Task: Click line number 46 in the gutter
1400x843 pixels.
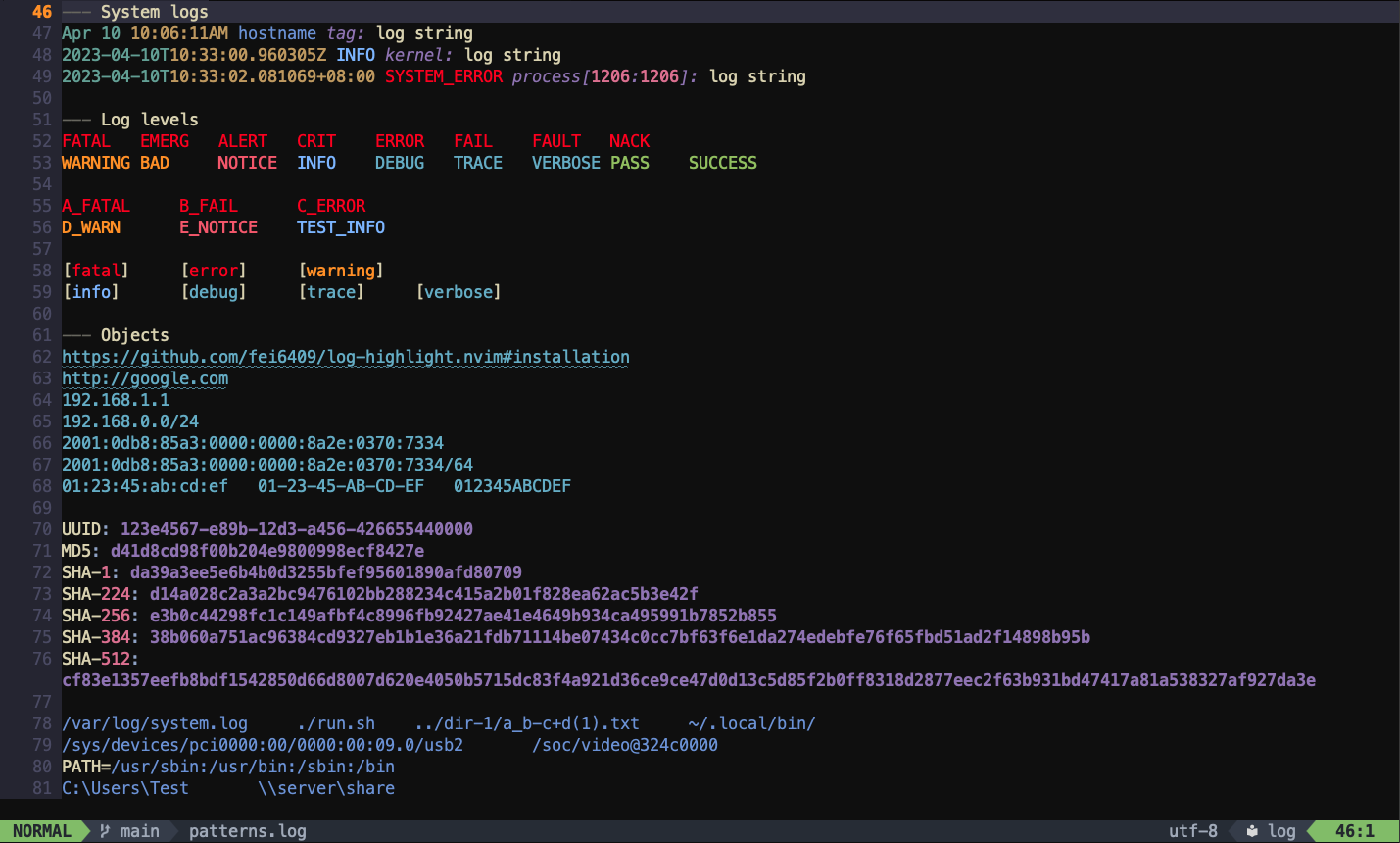Action: click(42, 12)
